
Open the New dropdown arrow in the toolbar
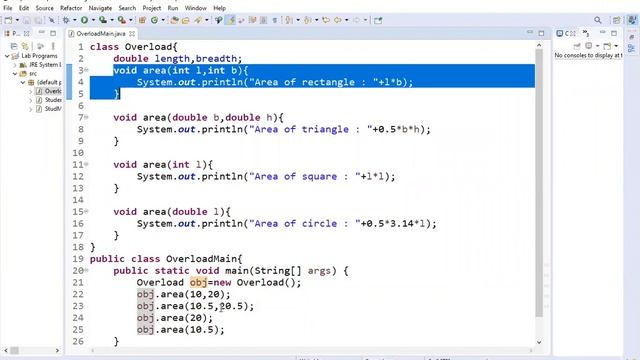tap(17, 20)
